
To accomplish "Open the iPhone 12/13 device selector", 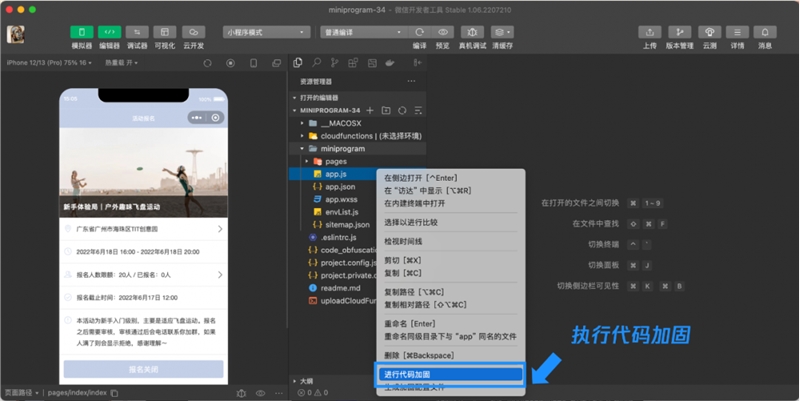I will 48,62.
